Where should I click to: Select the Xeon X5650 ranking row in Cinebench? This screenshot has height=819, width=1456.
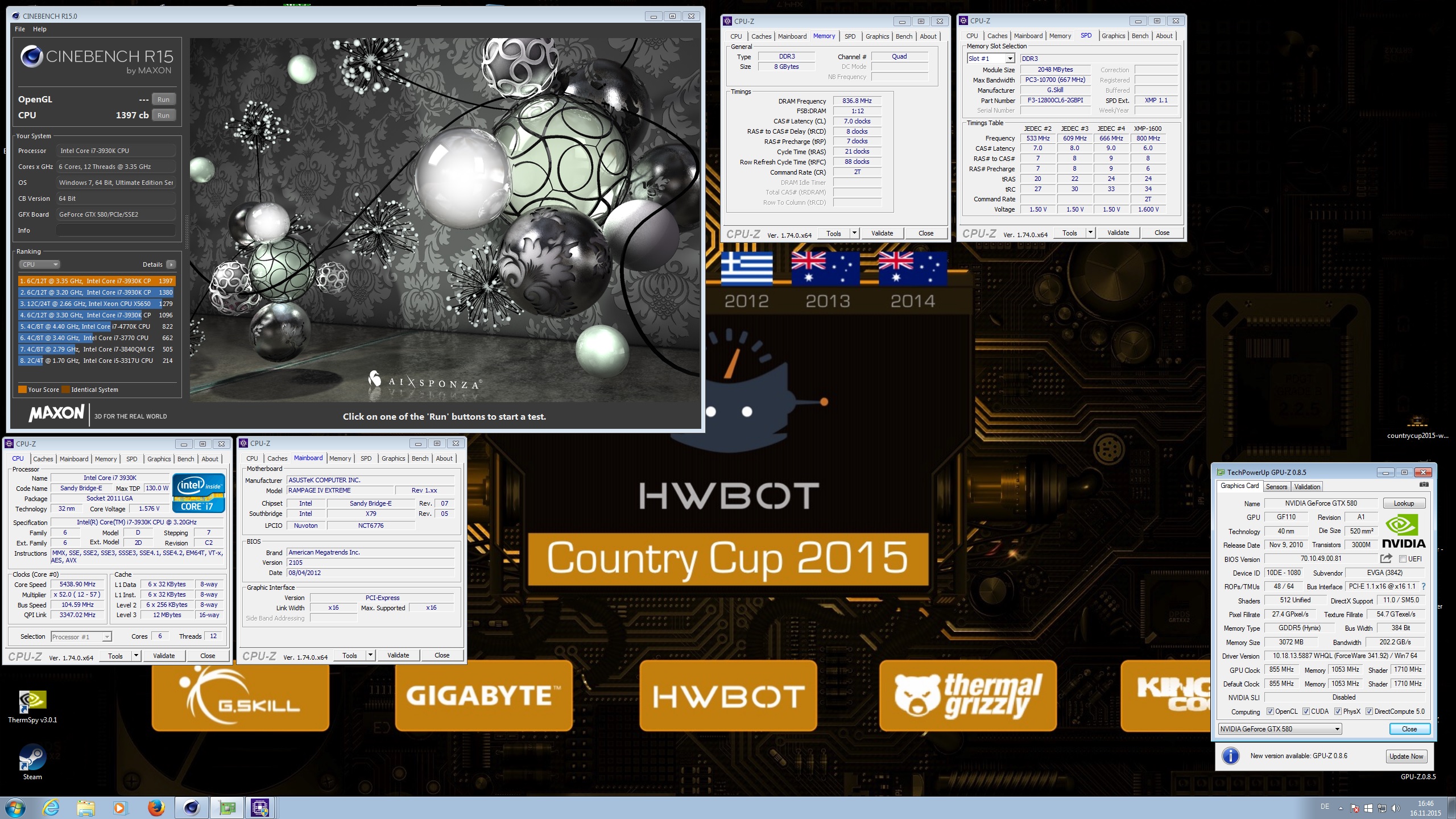coord(96,304)
